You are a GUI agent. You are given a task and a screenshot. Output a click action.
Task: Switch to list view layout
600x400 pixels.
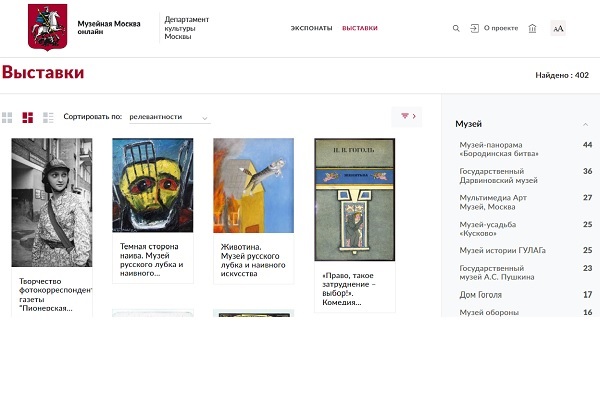(x=48, y=118)
